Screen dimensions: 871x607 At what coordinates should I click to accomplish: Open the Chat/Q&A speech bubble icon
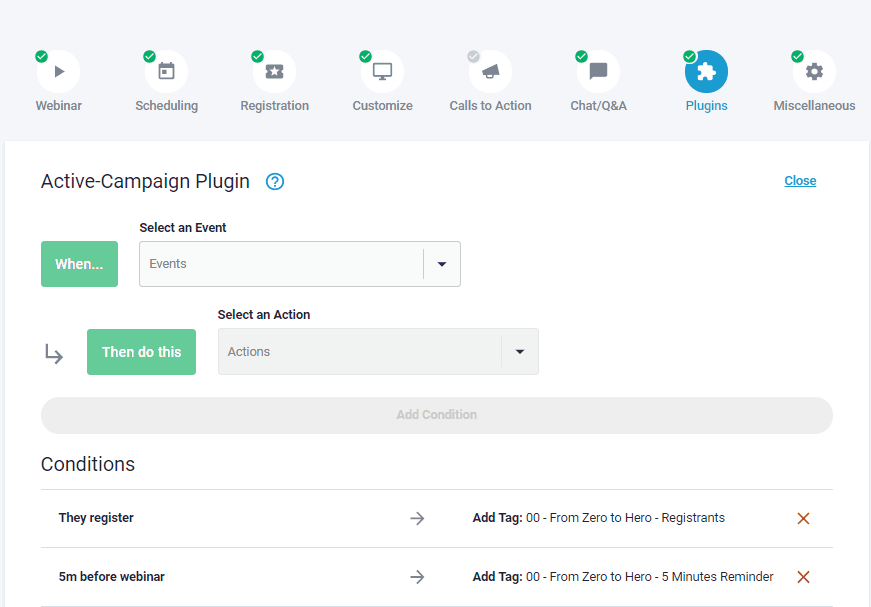(x=598, y=72)
